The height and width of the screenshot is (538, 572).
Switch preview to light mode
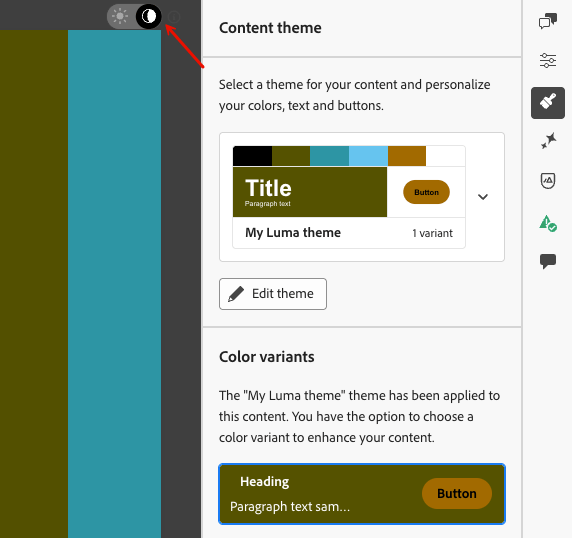[x=120, y=16]
